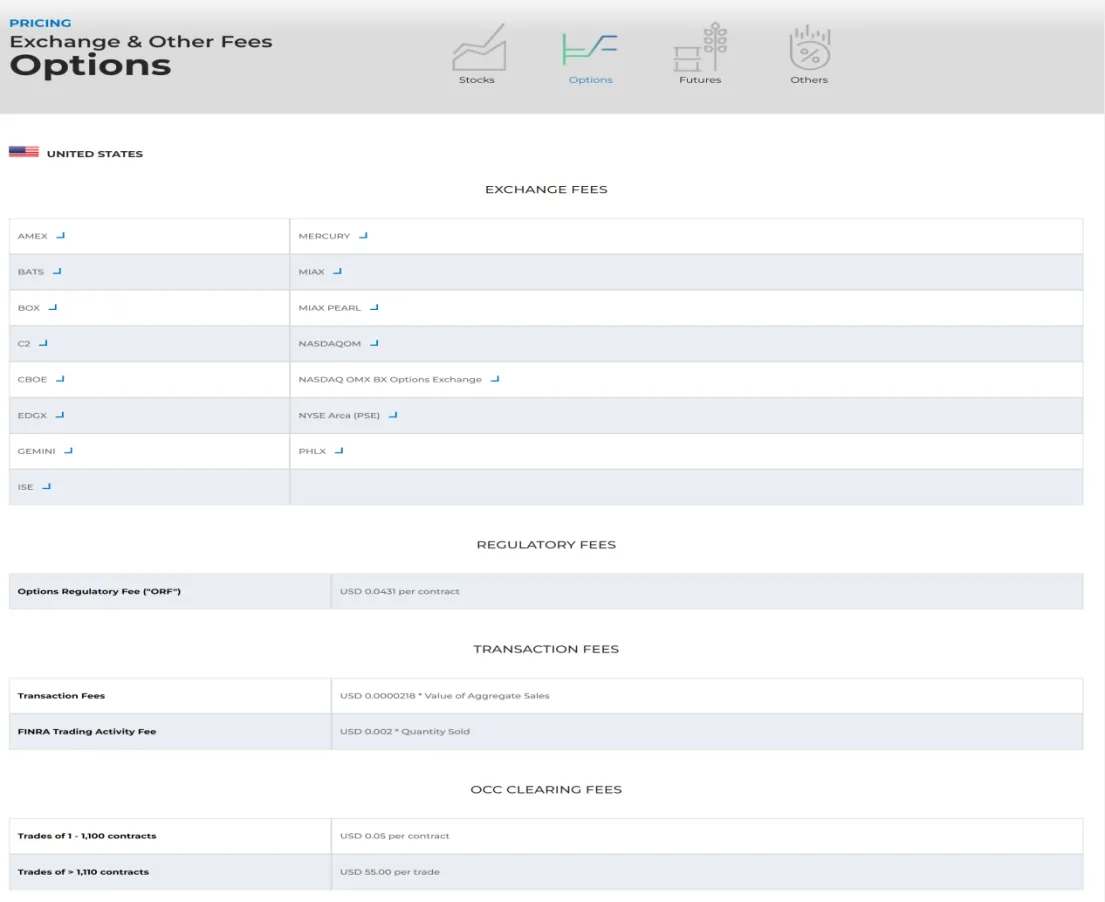Screen dimensions: 1105x902
Task: Click the EXCHANGE FEES heading
Action: (546, 189)
